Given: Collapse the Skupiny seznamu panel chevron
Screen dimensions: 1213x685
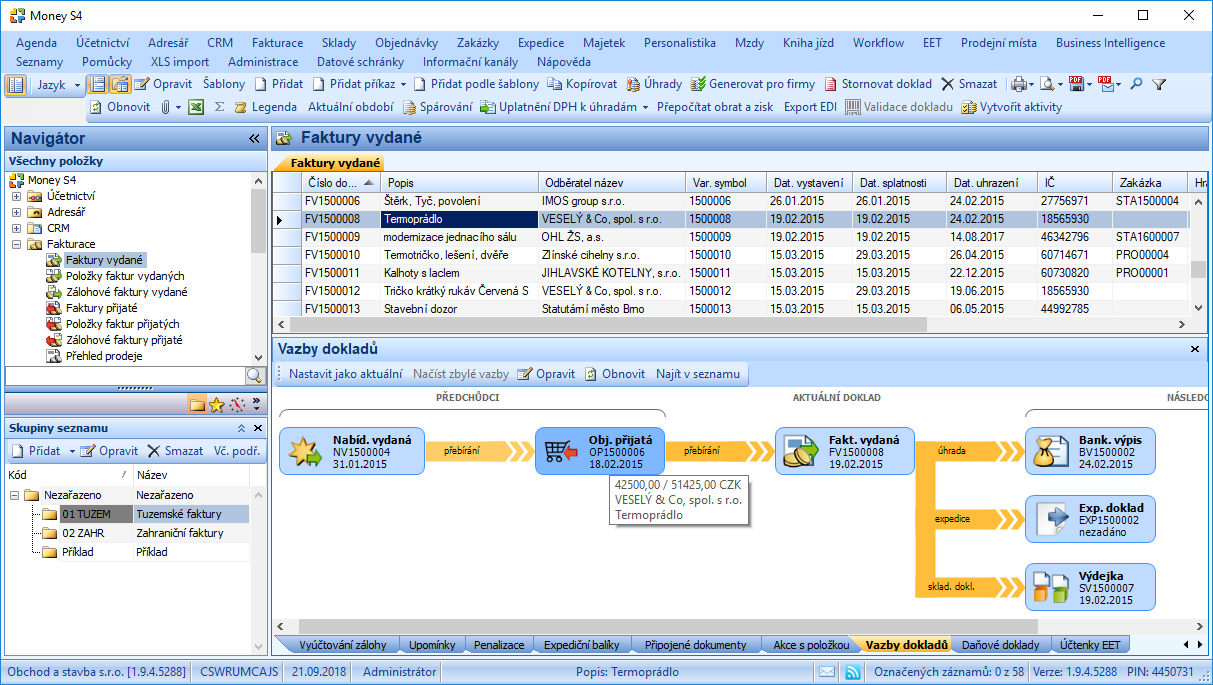Looking at the screenshot, I should pos(241,427).
